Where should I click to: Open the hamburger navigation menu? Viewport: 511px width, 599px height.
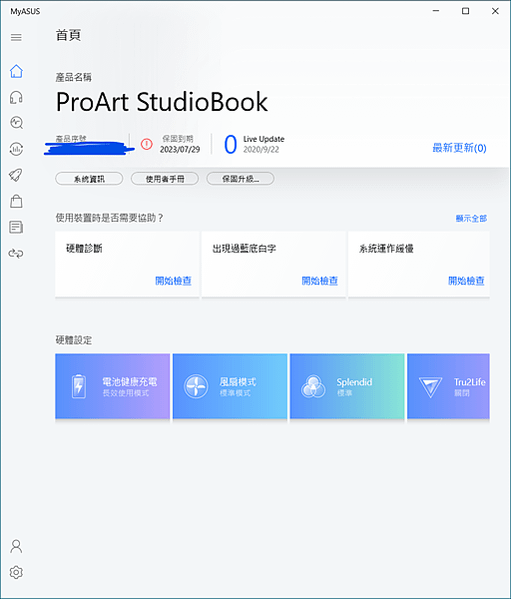coord(16,37)
